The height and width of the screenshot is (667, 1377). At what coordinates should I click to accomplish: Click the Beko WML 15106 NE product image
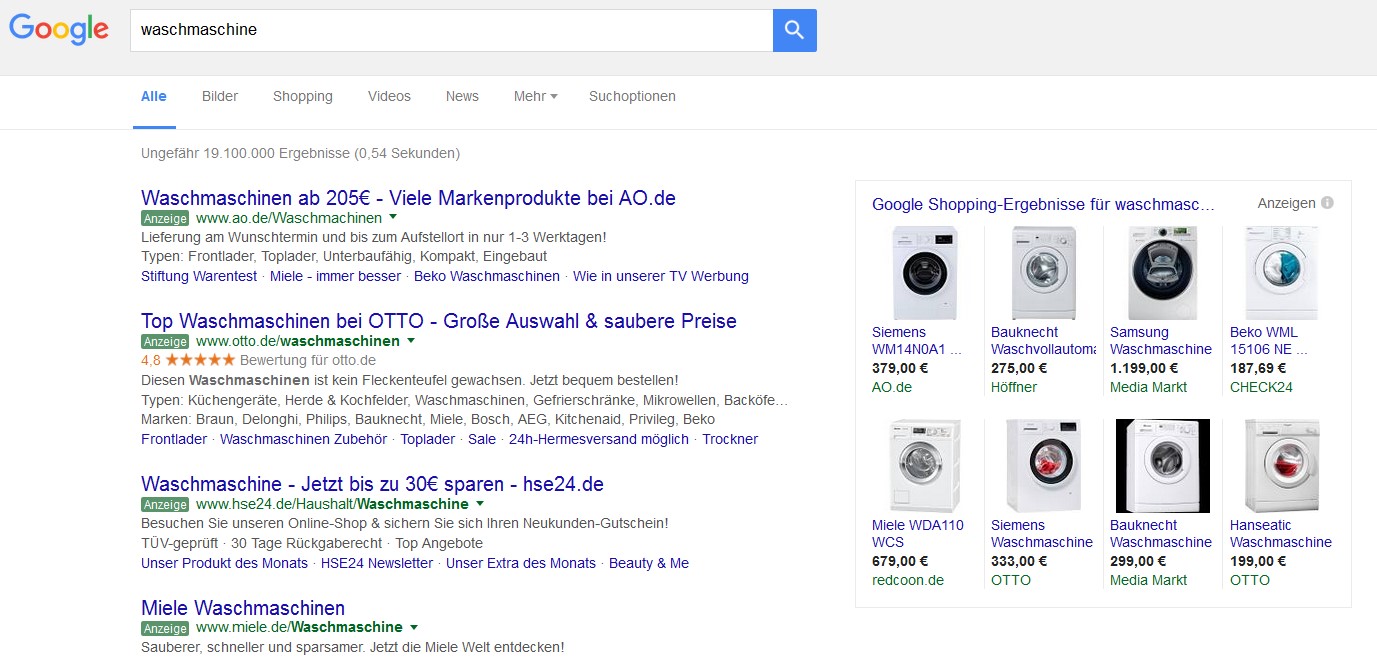pos(1282,273)
